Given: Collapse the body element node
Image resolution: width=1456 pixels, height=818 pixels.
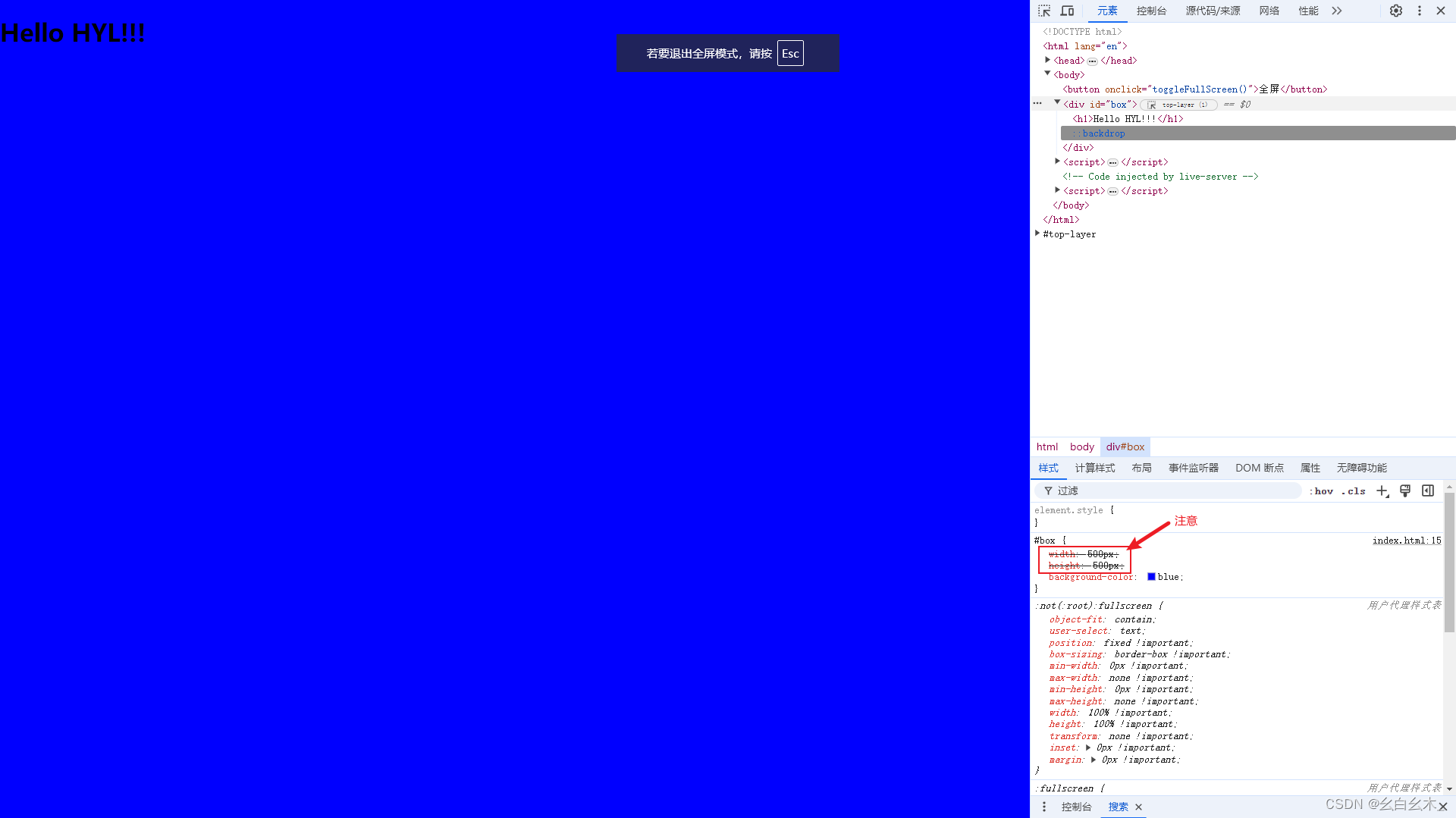Looking at the screenshot, I should (1047, 74).
